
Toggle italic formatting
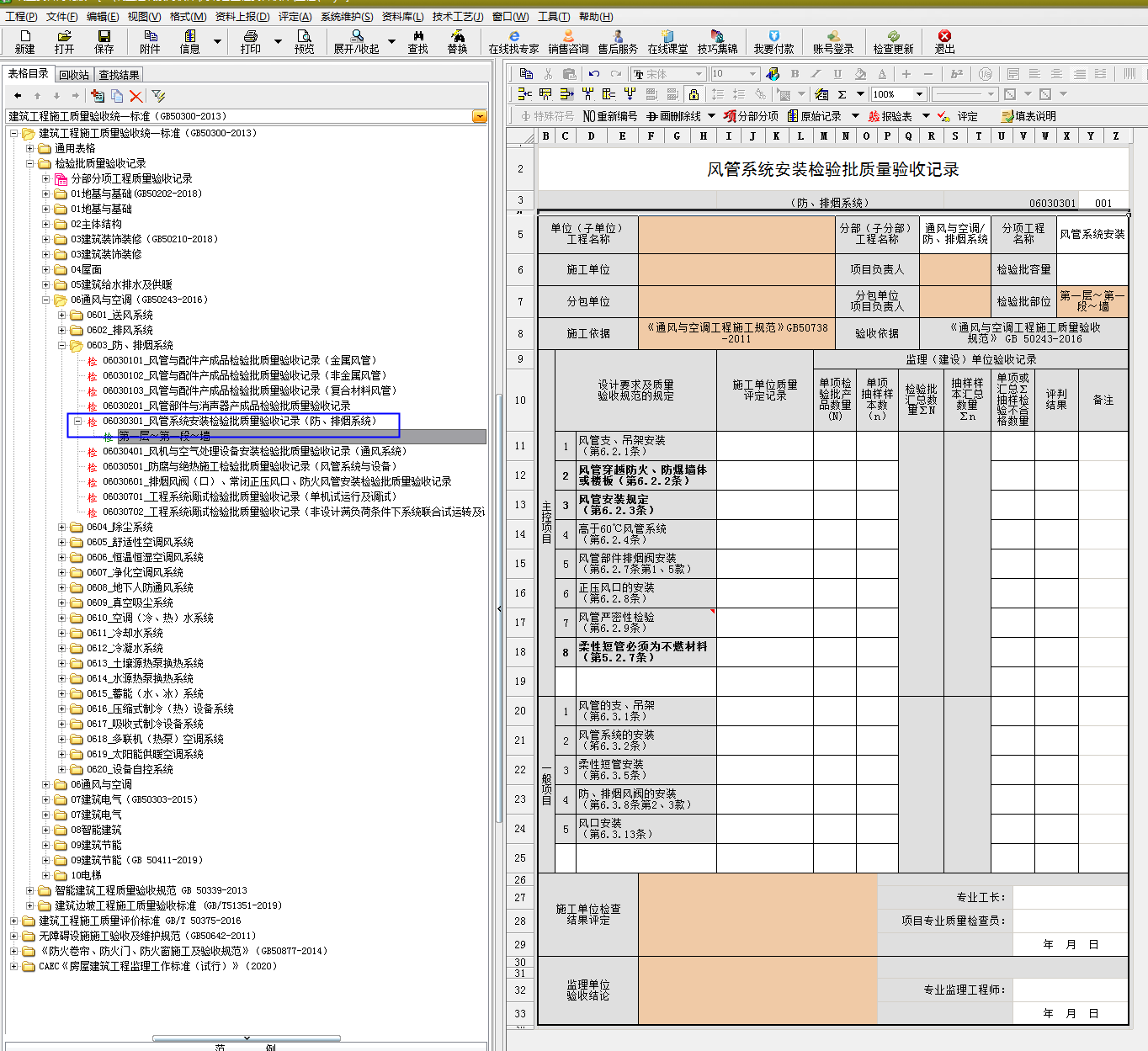coord(816,74)
